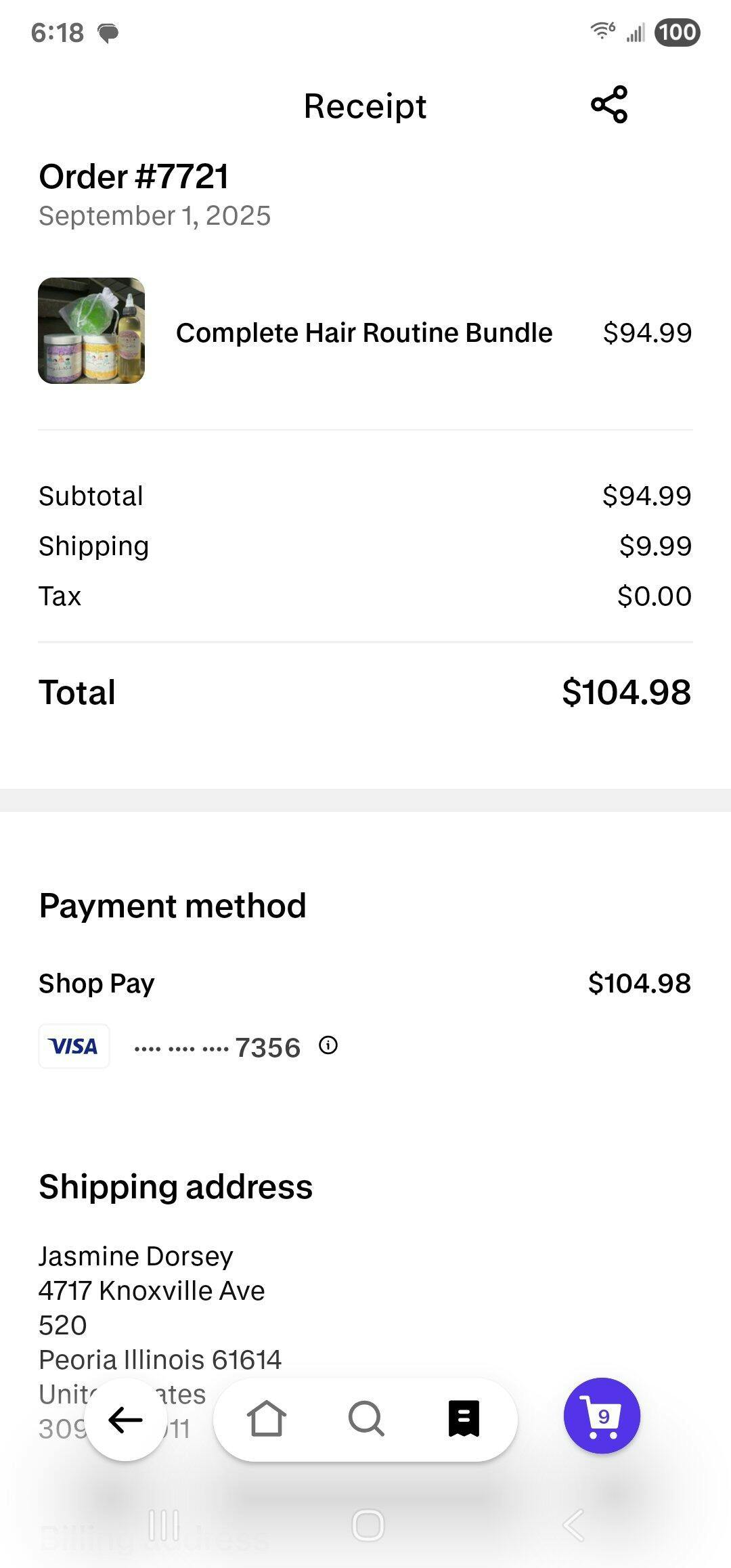Tap the Android recent apps button
The width and height of the screenshot is (731, 1568).
coord(164,1525)
